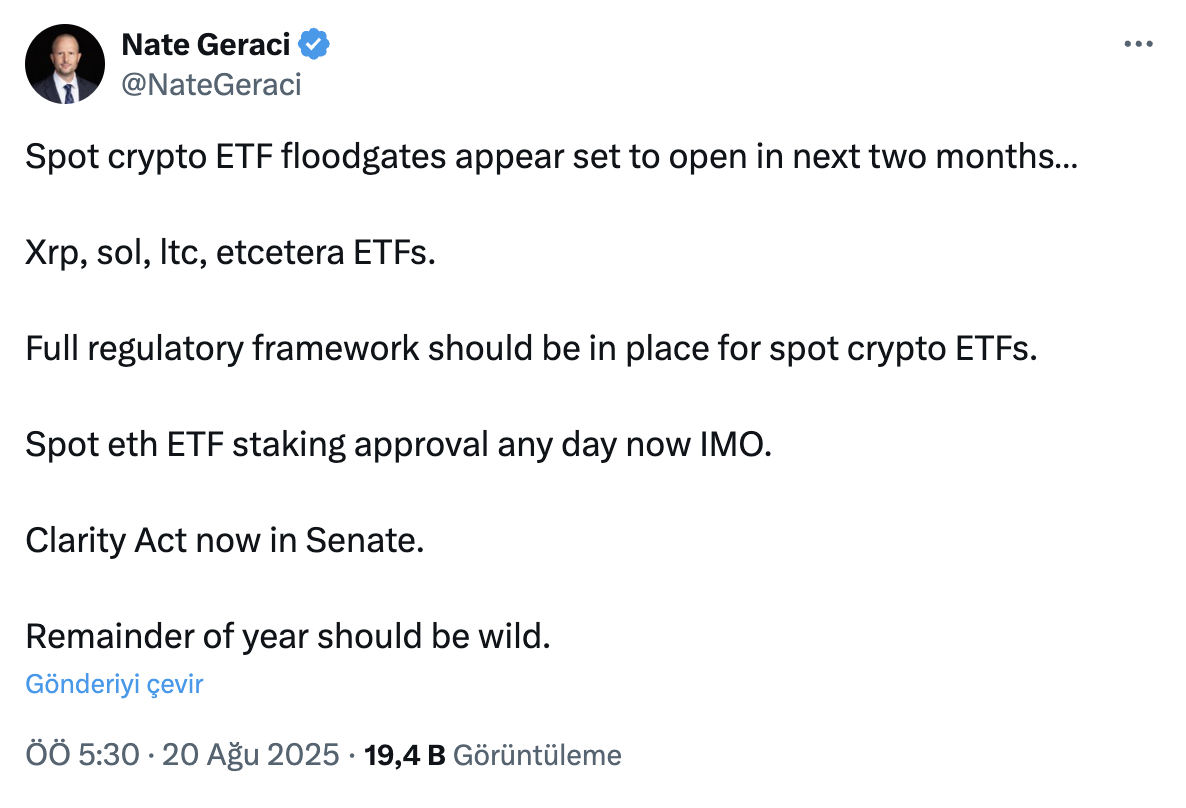This screenshot has width=1186, height=808.
Task: Open the three-dot more options menu
Action: click(1139, 44)
